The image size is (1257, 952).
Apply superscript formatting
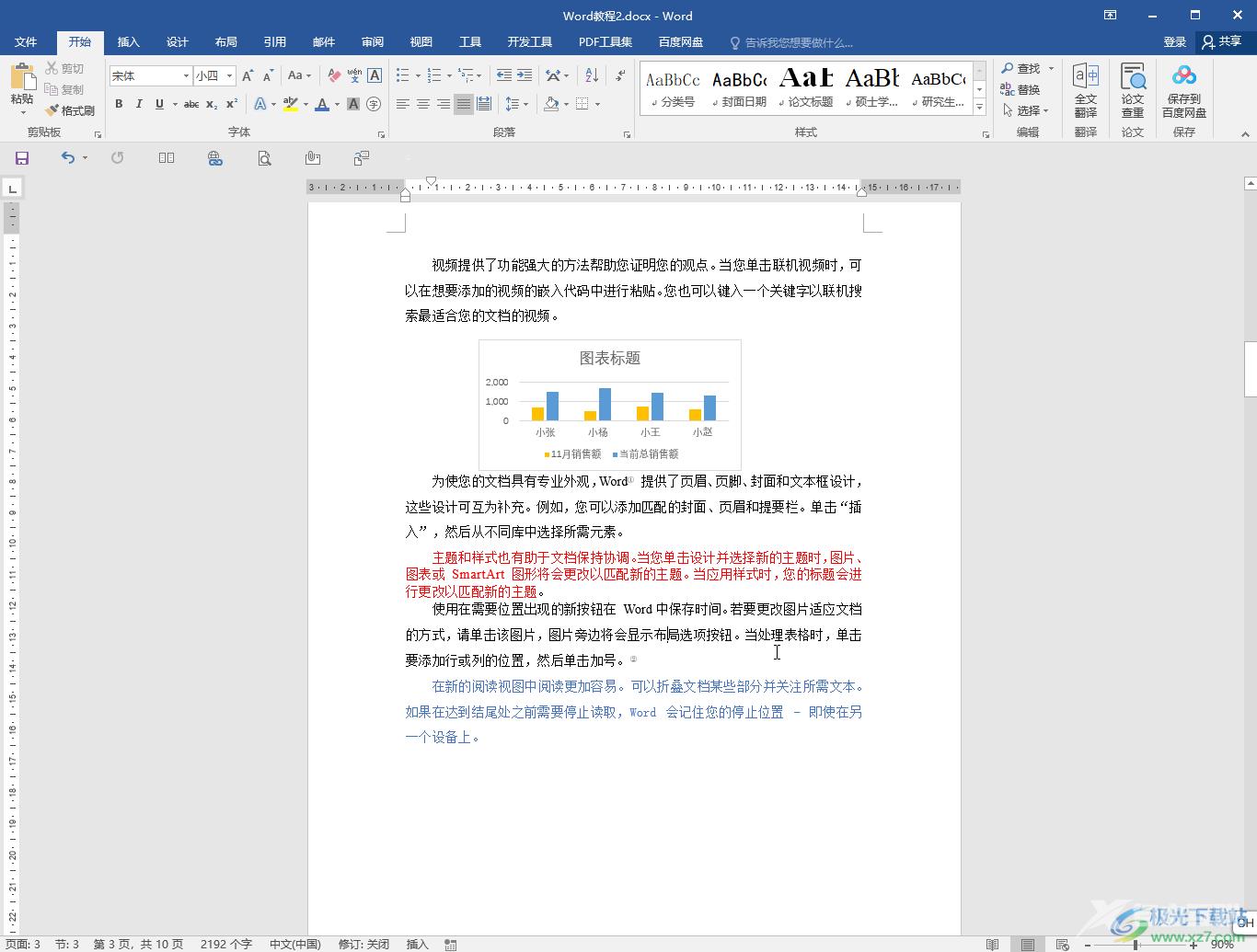click(x=232, y=104)
